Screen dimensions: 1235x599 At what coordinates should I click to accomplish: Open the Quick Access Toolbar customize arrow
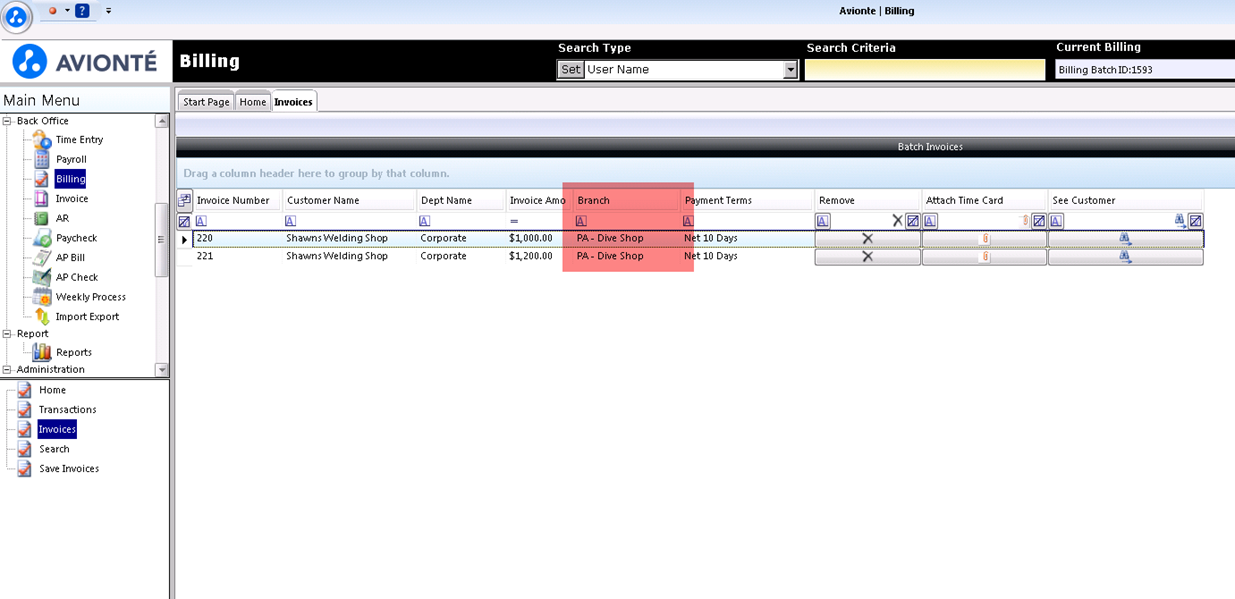pos(108,11)
